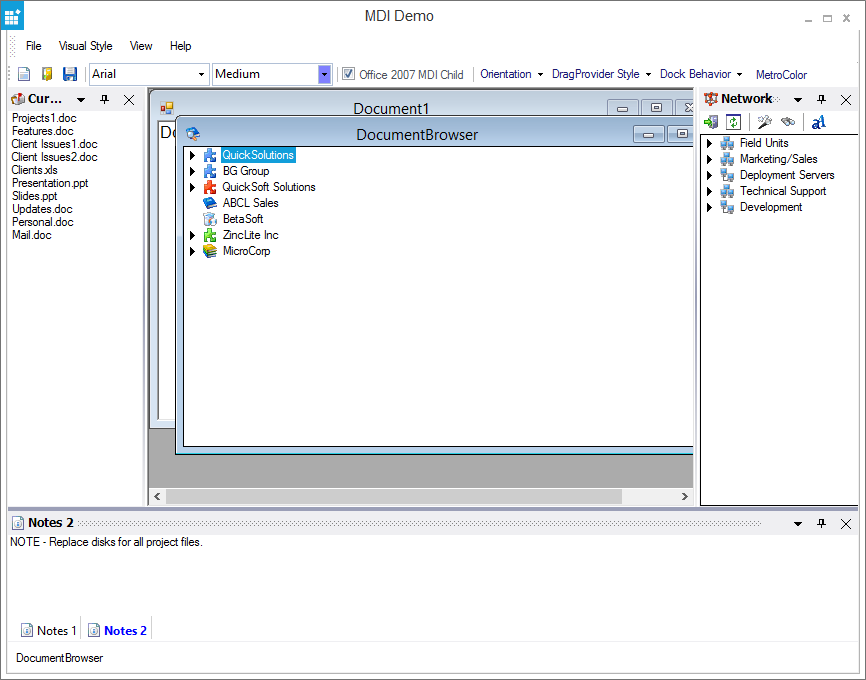
Task: Toggle the Office 2007 MDI Child checkbox
Action: pyautogui.click(x=348, y=74)
